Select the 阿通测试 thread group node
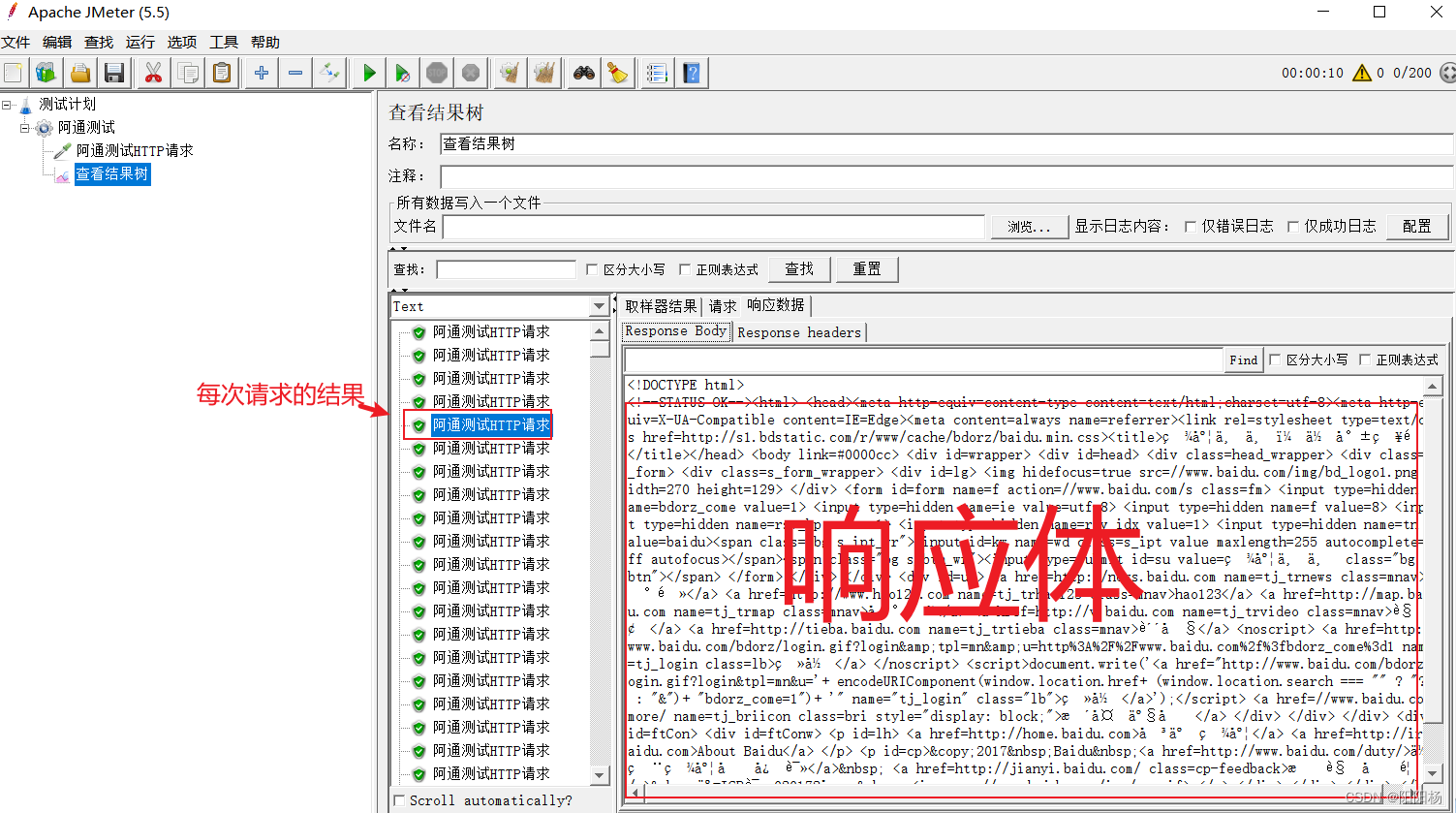 click(86, 128)
